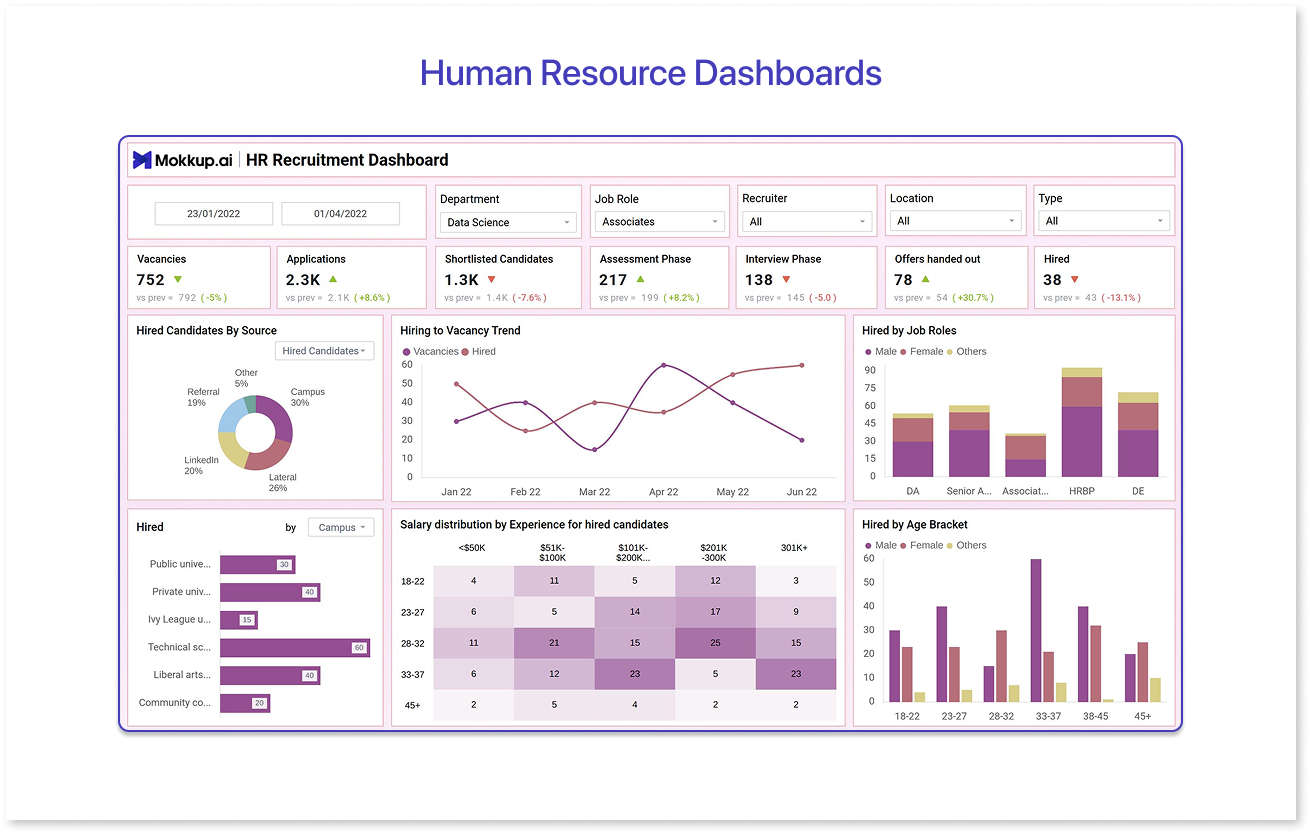Click the Assessment Phase green trend triangle
The image size is (1310, 834).
tap(640, 280)
